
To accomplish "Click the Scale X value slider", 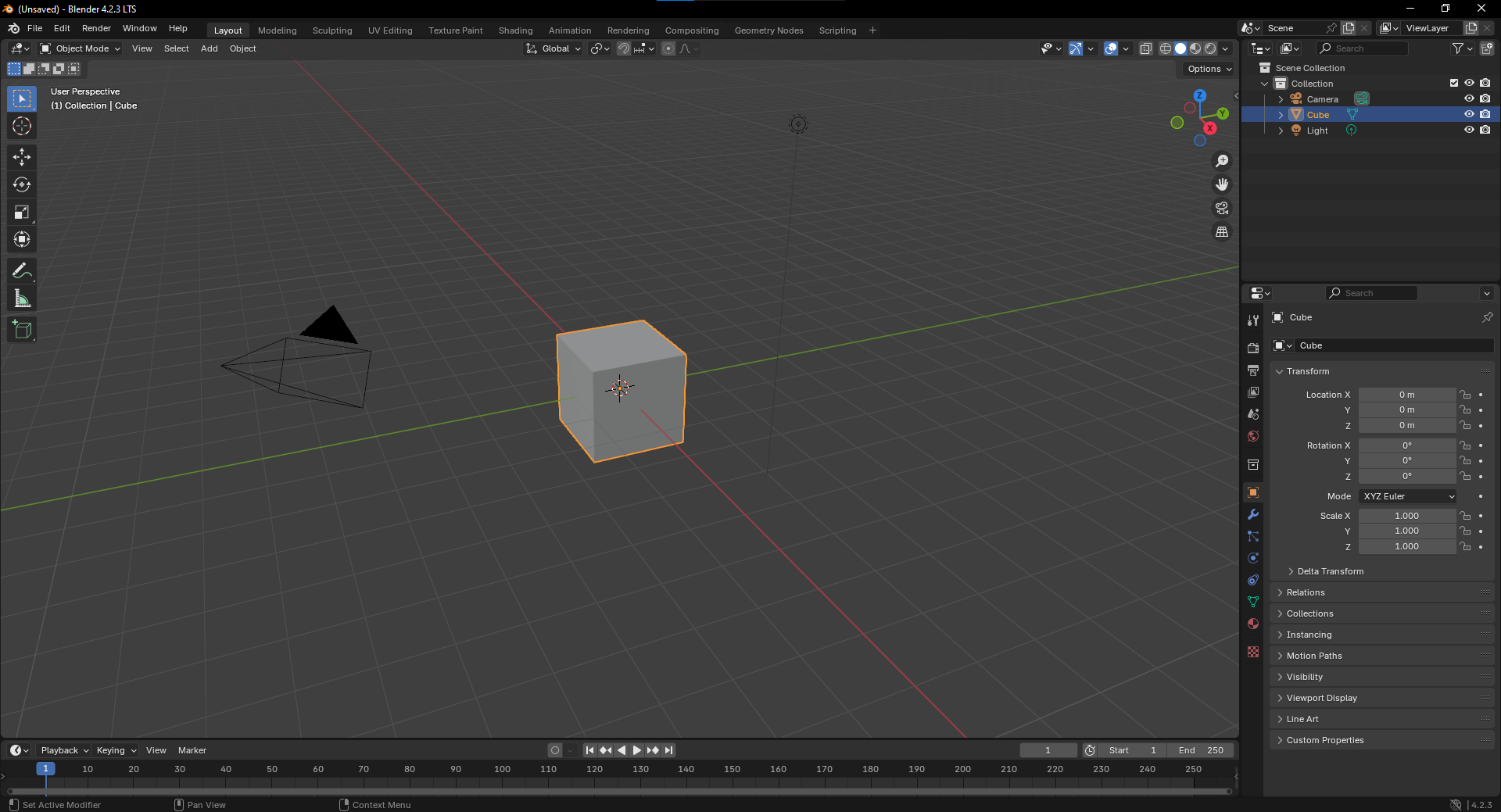I will [1406, 516].
